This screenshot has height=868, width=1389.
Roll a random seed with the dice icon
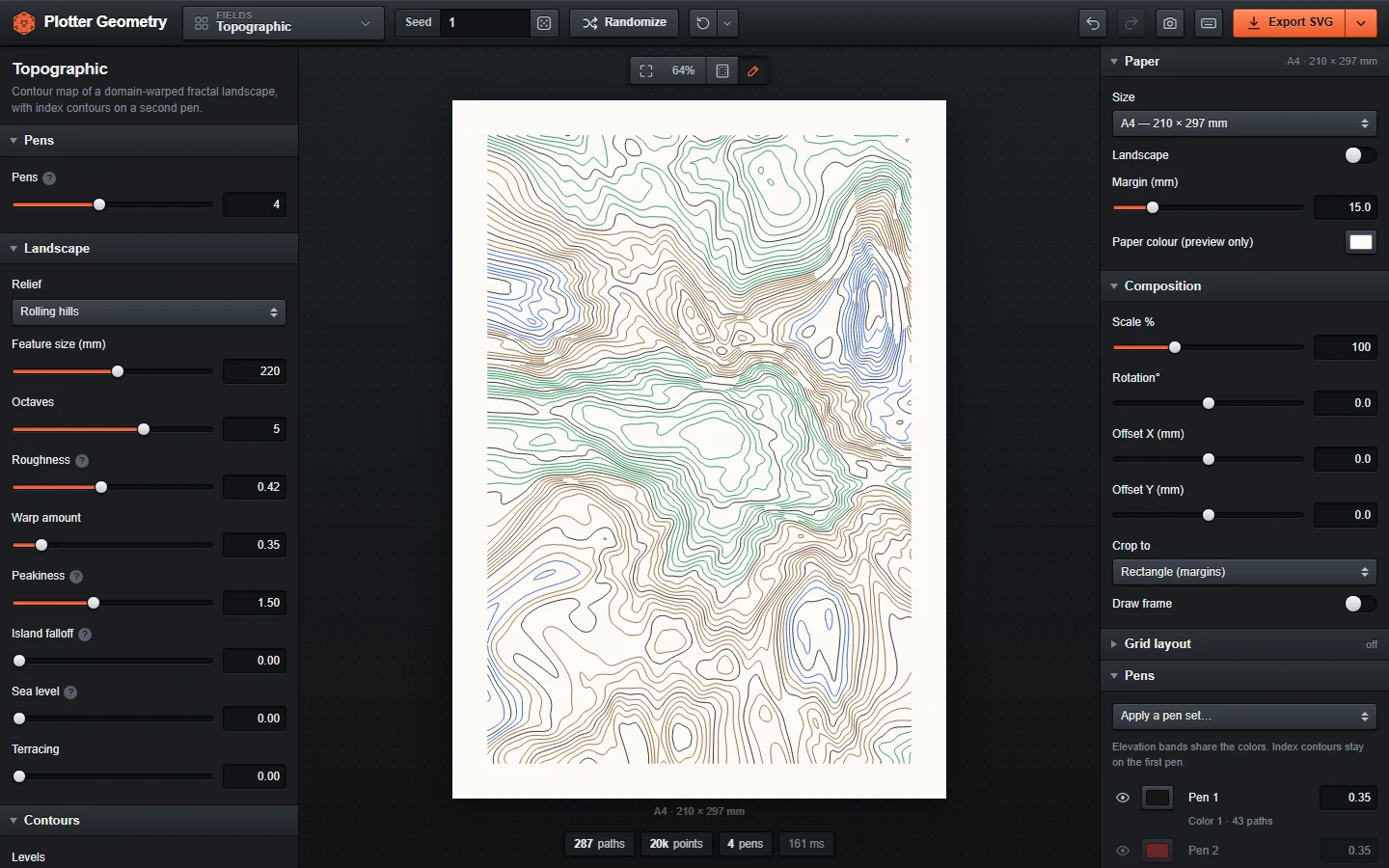click(544, 23)
